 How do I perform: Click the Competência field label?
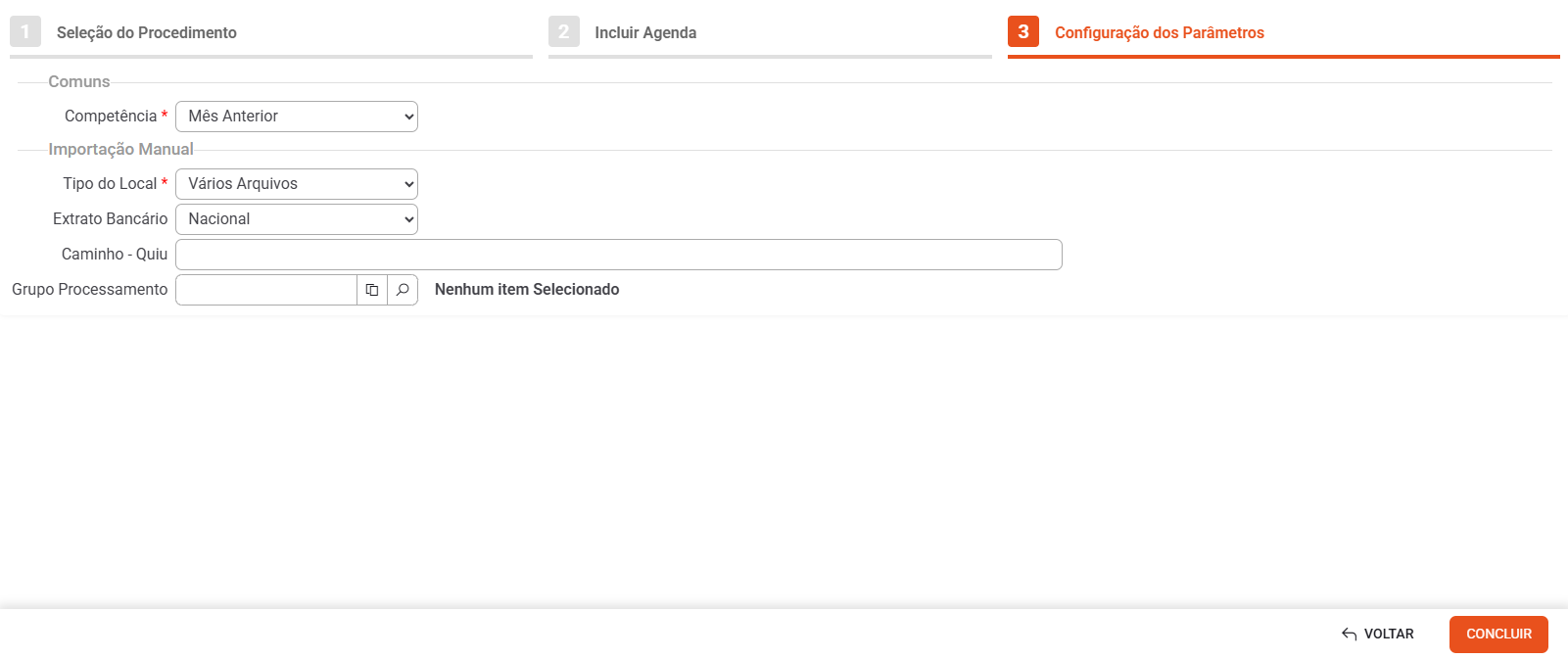click(x=111, y=117)
